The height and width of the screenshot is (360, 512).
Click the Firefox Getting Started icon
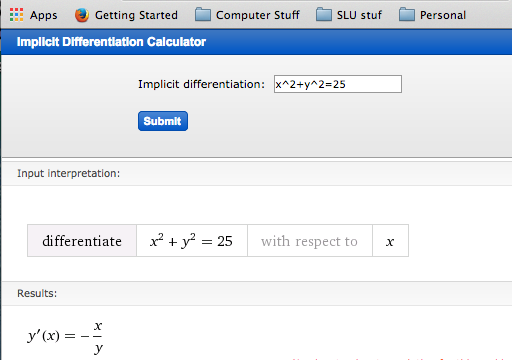[x=82, y=15]
